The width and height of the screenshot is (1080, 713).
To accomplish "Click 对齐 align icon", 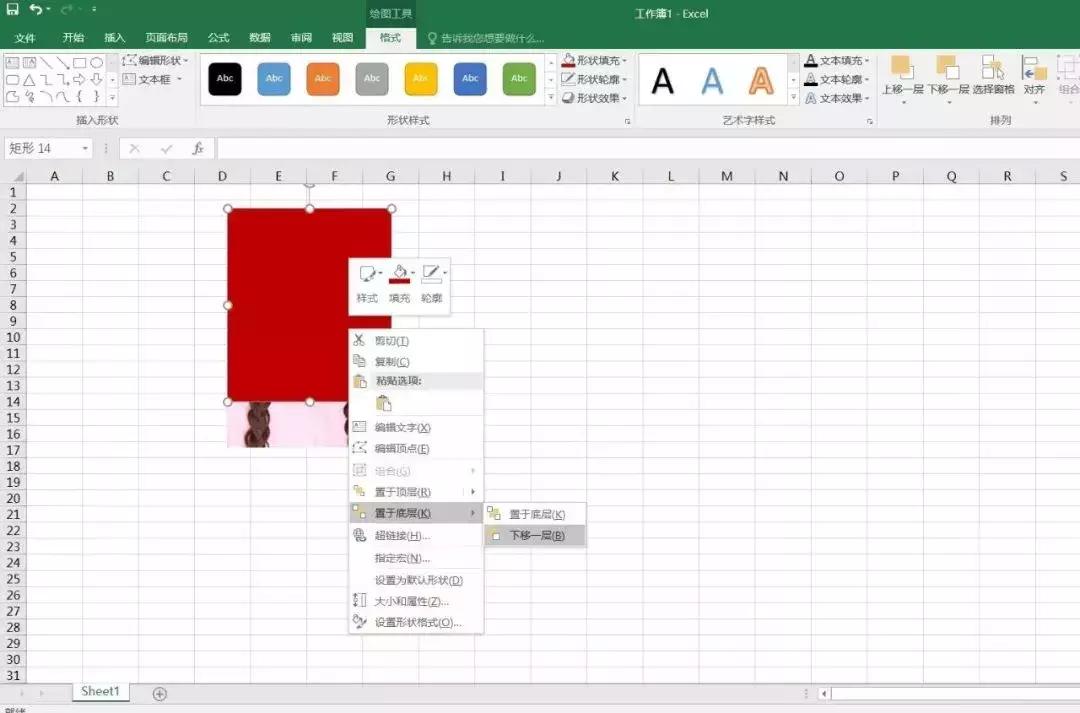I will point(1034,68).
